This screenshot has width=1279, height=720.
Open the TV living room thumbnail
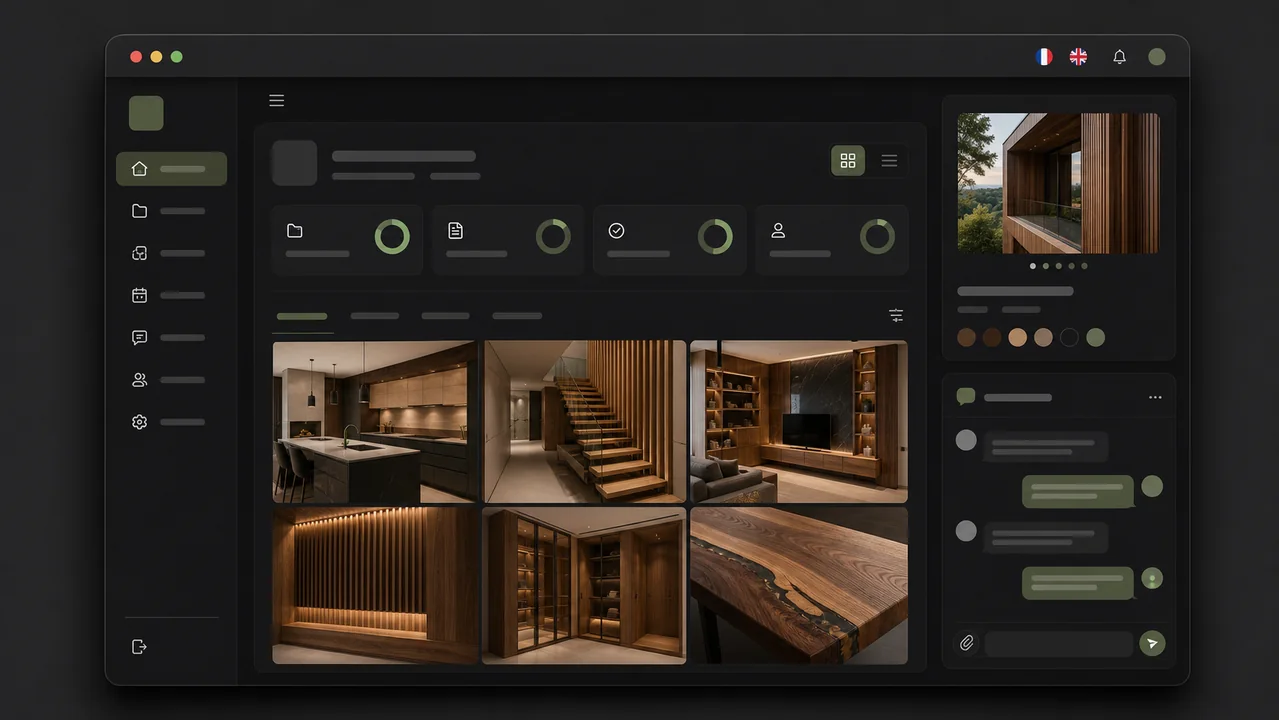(x=799, y=422)
